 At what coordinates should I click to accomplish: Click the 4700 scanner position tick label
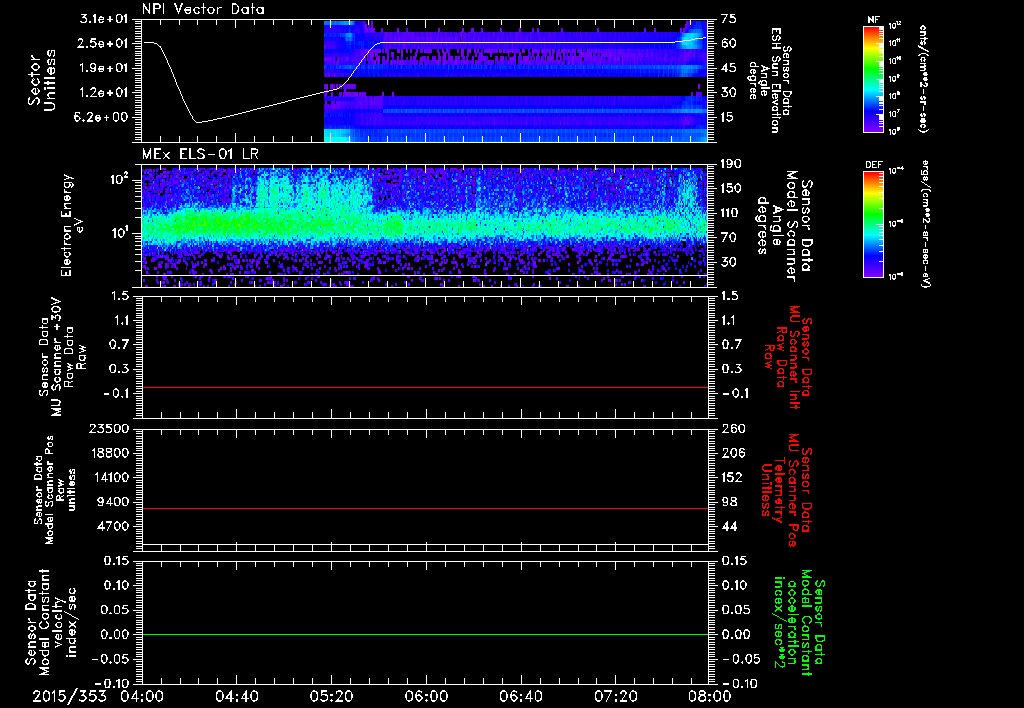[114, 526]
